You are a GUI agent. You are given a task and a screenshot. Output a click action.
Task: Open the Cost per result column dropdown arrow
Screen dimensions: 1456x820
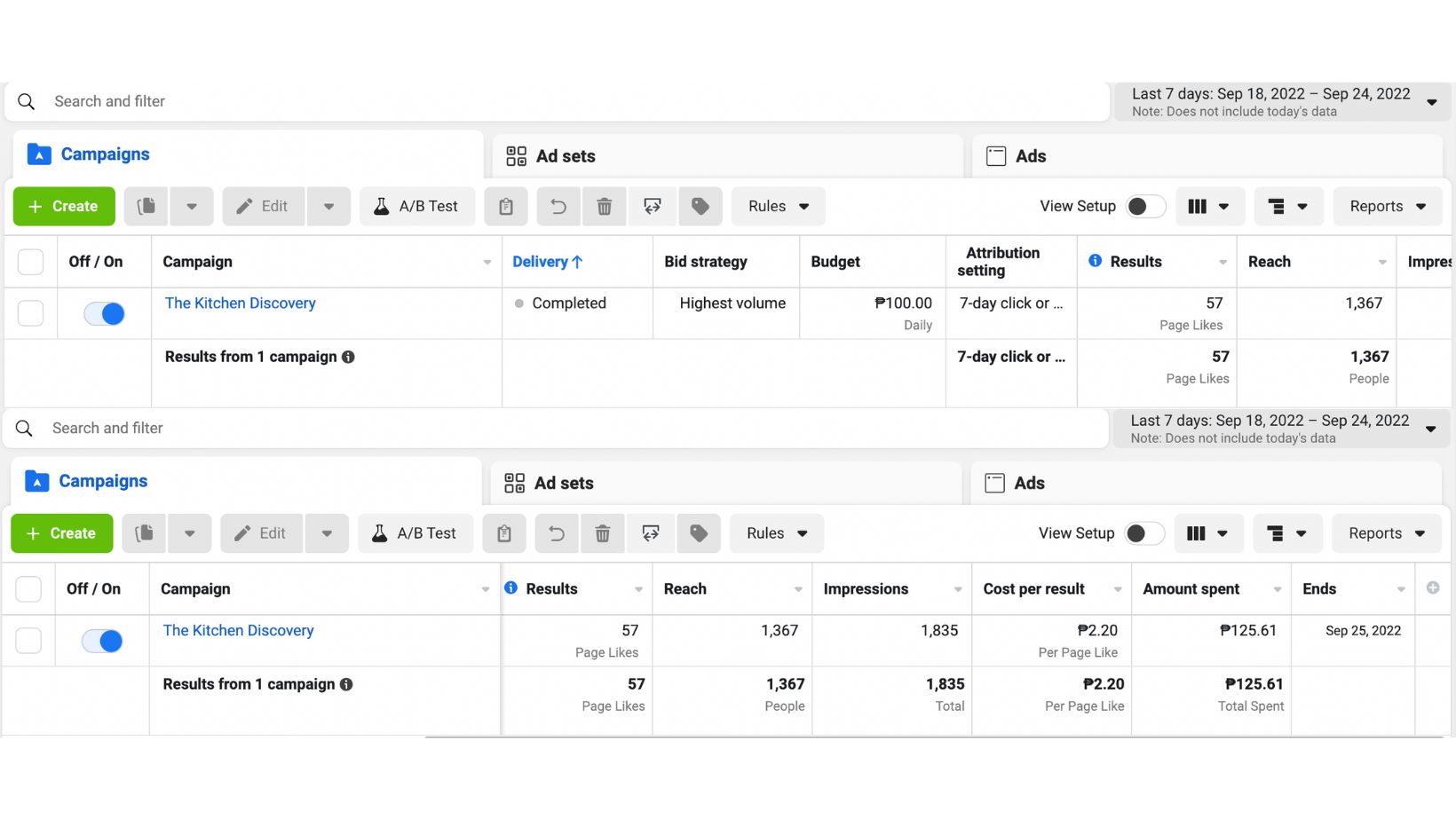pos(1117,589)
